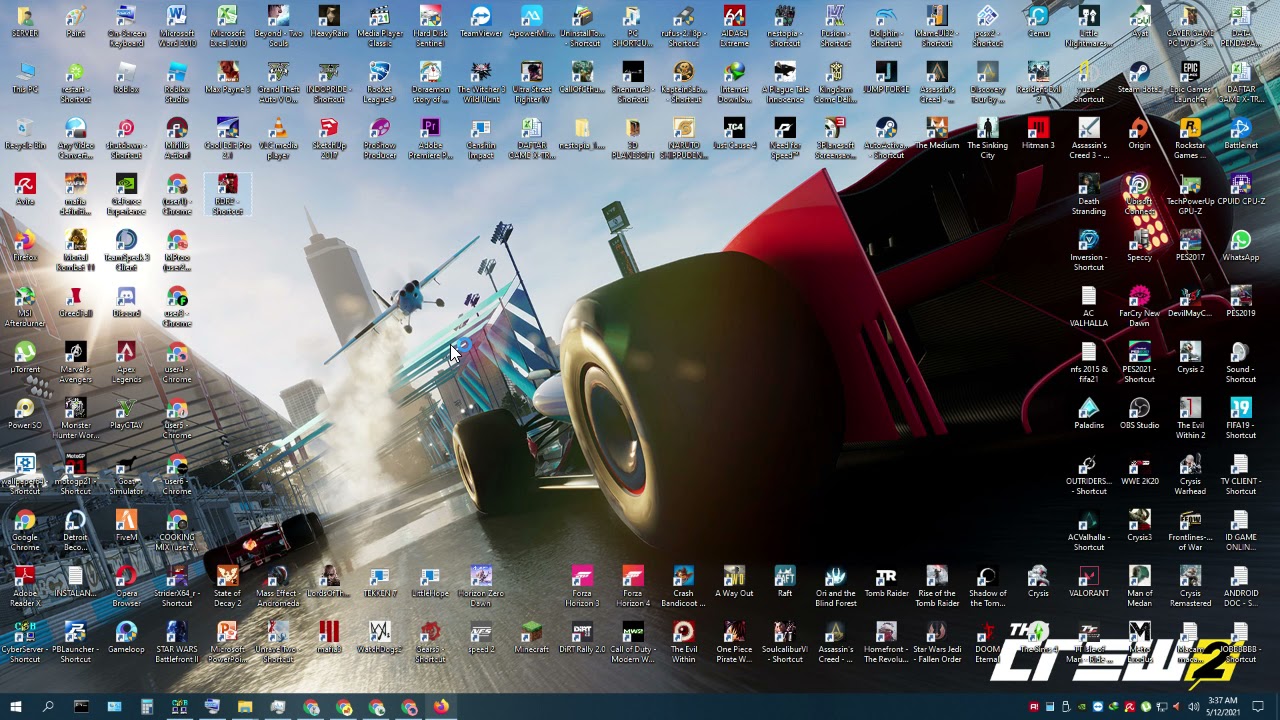
Task: Select the Roblox Studio shortcut
Action: [x=177, y=83]
